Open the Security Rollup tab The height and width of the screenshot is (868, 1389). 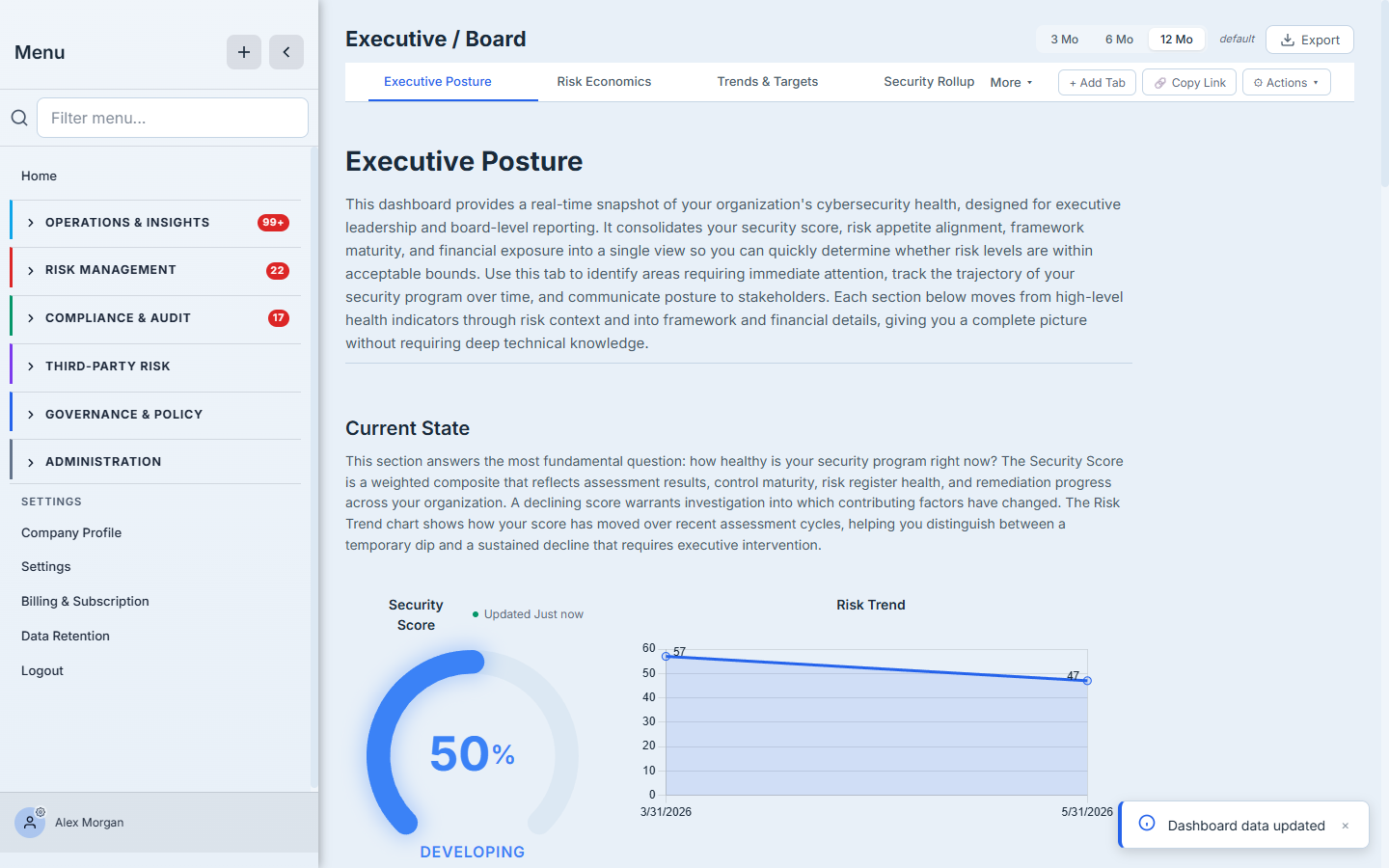(x=929, y=82)
